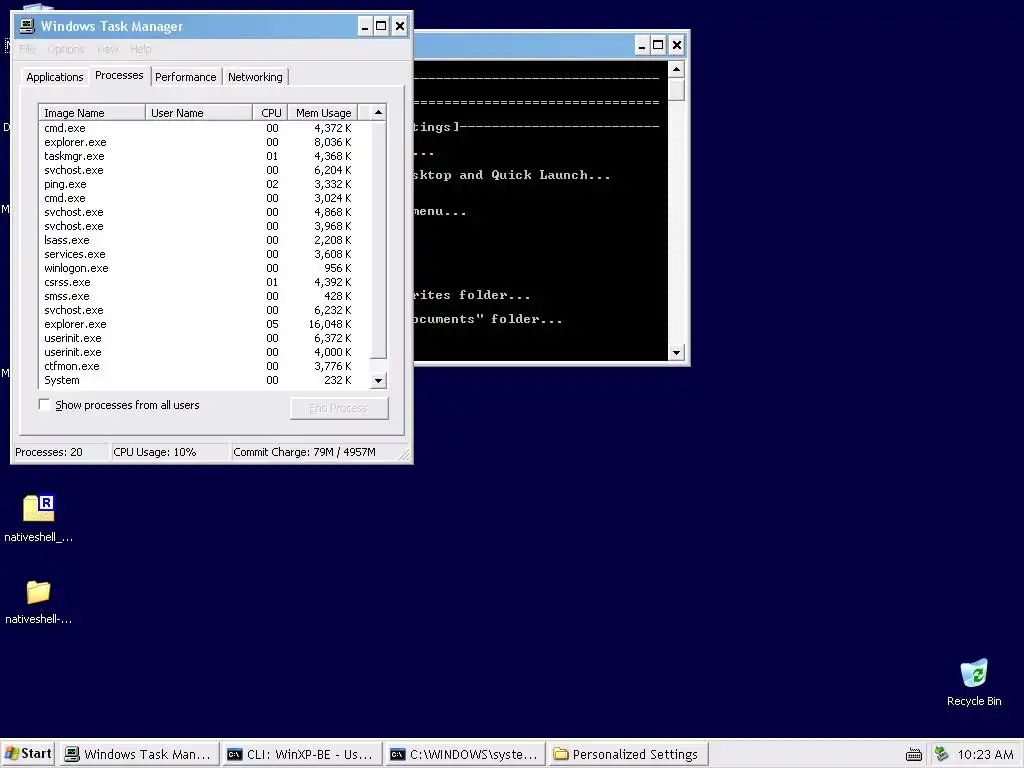
Task: Open the View menu in Task Manager
Action: (x=107, y=49)
